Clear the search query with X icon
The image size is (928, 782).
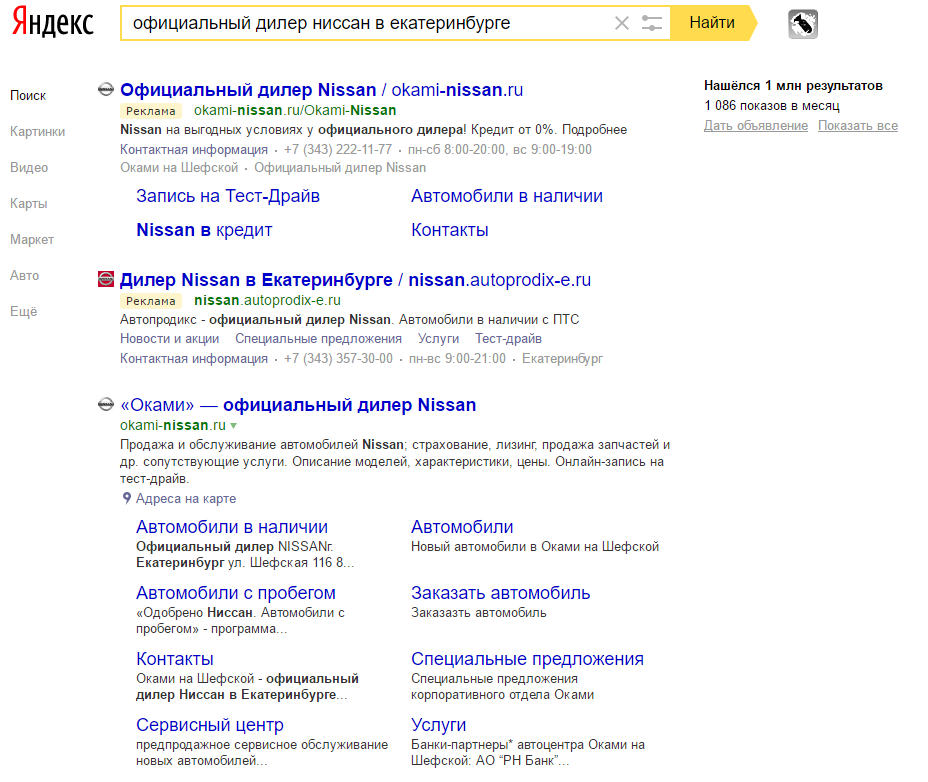tap(622, 23)
